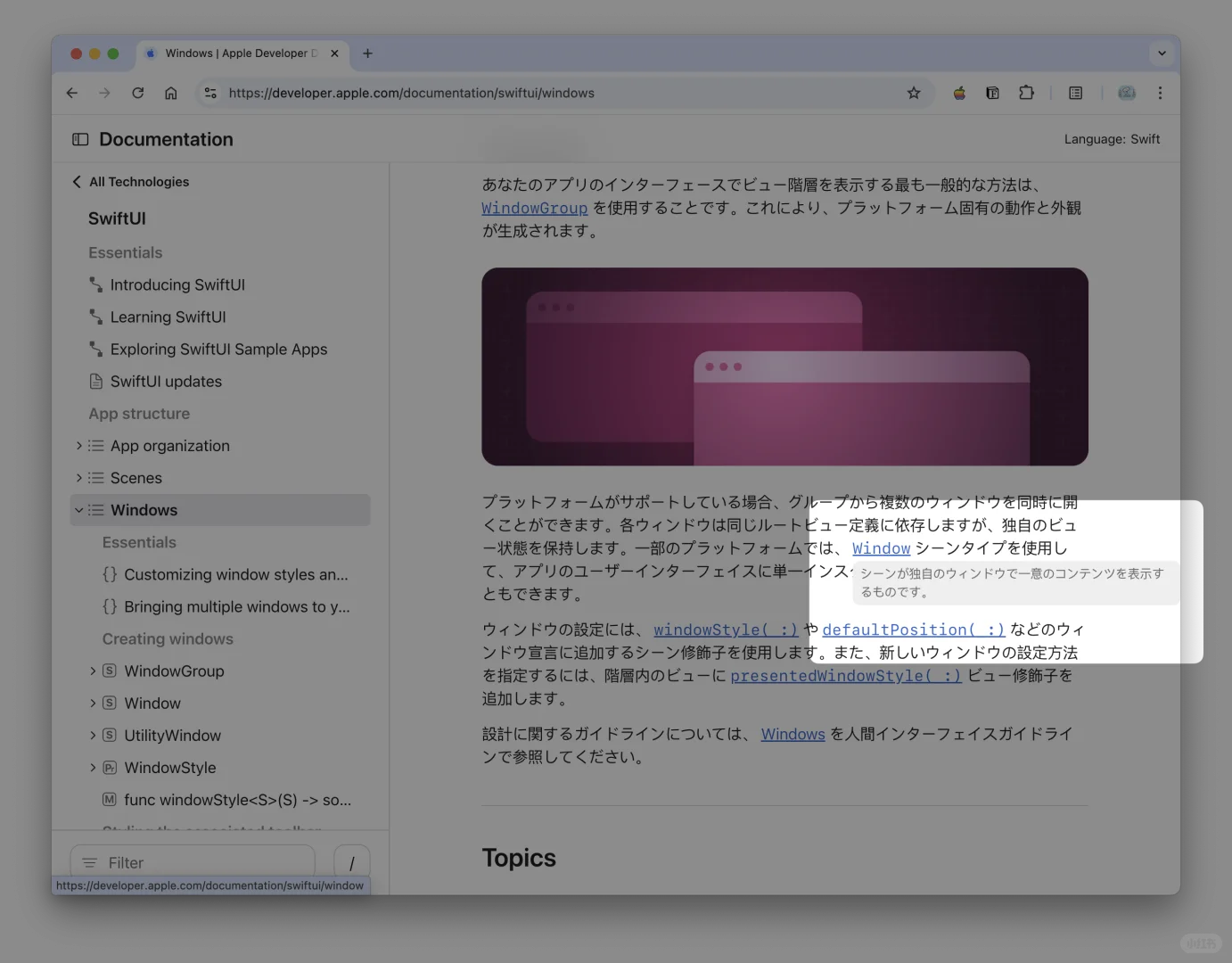Click the Filter input field
Image resolution: width=1232 pixels, height=963 pixels.
(x=193, y=862)
